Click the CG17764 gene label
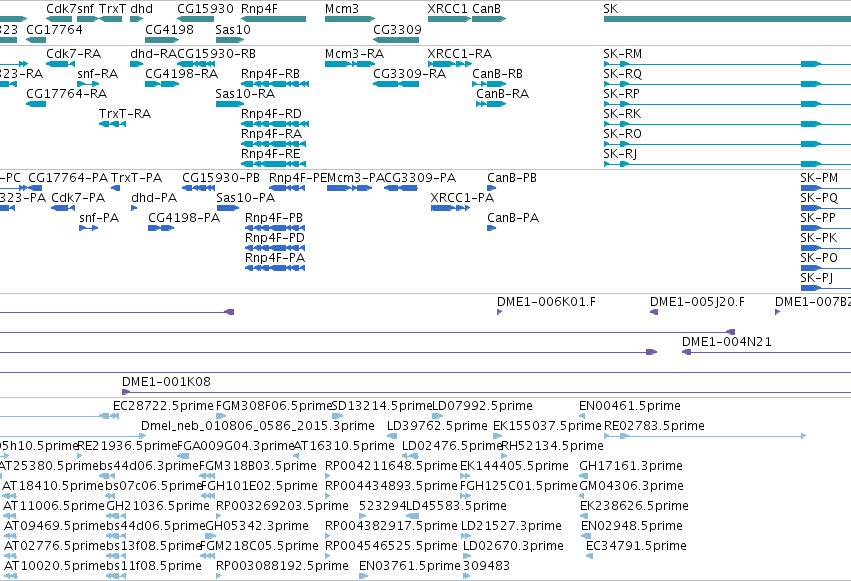Viewport: 851px width, 581px height. (54, 29)
